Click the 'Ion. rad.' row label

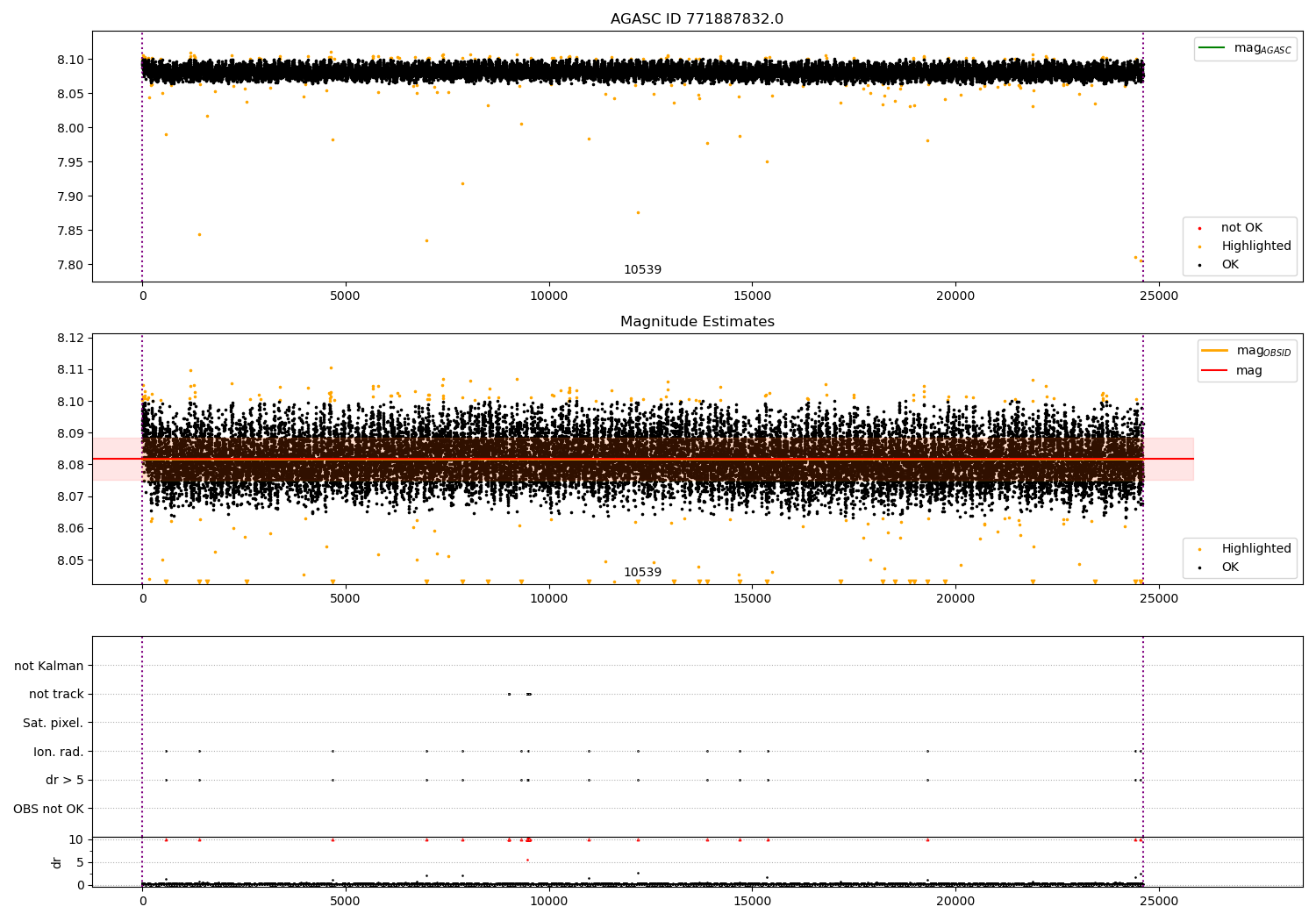point(59,752)
